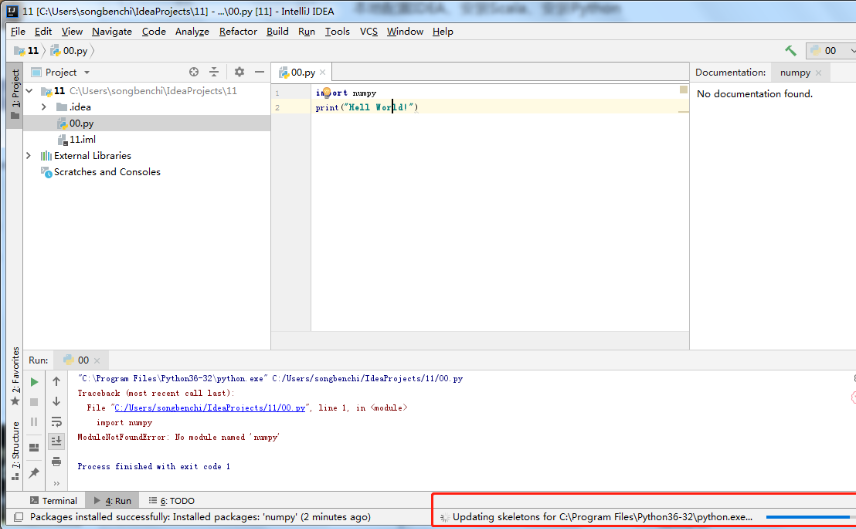Open the Terminal tool window
This screenshot has height=529, width=856.
tap(54, 501)
